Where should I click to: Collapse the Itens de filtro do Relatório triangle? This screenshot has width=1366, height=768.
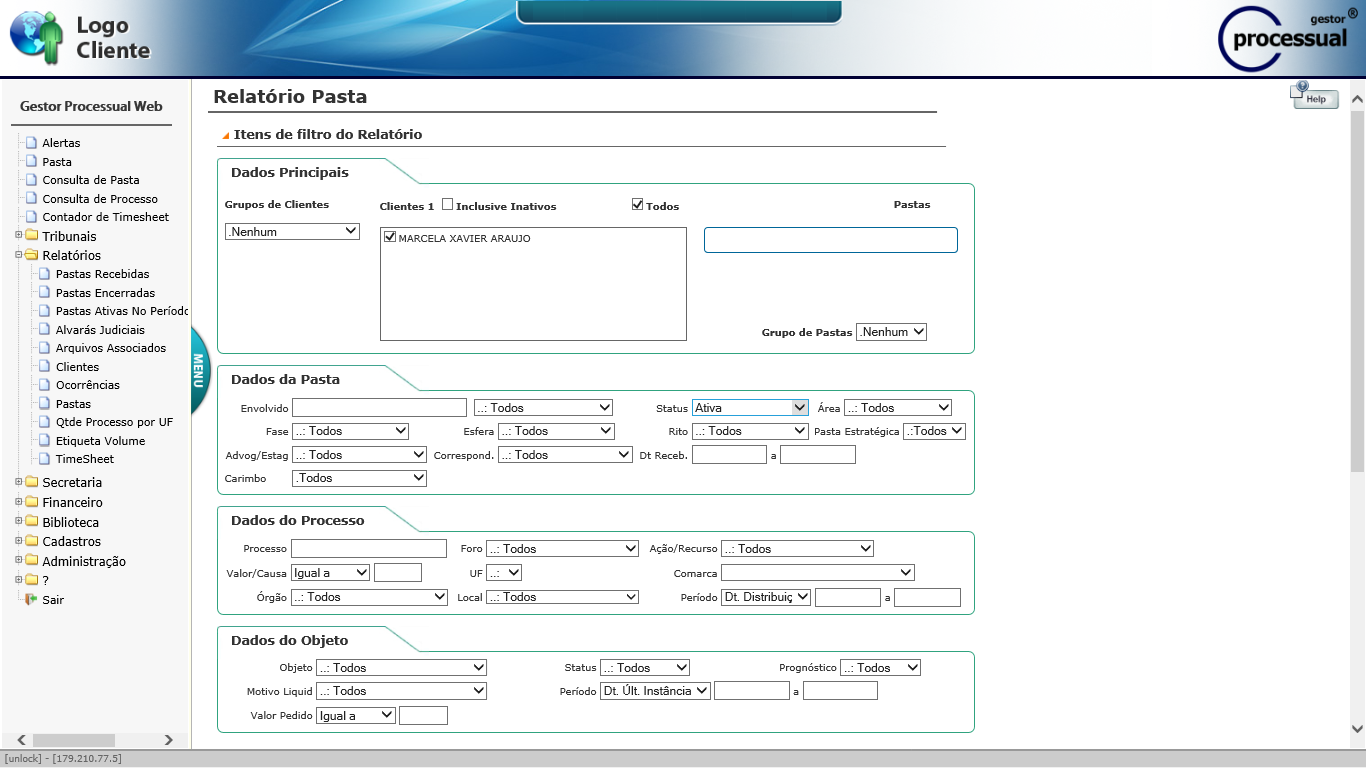point(226,135)
